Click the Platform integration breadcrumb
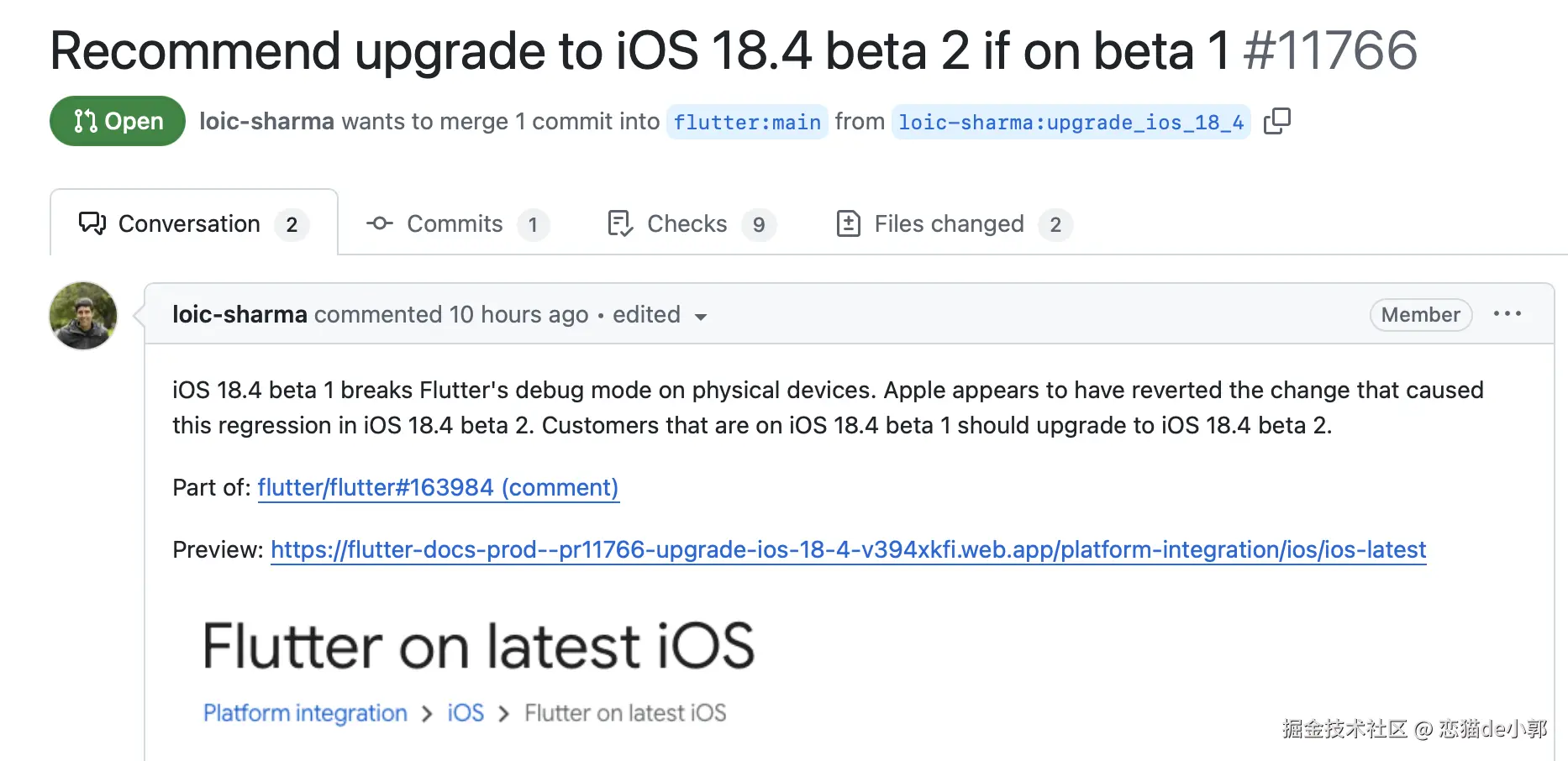 click(x=305, y=713)
